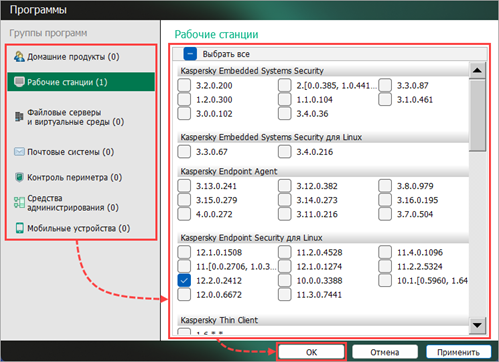499x362 pixels.
Task: Click the Мобильные устройства phone icon
Action: coord(20,228)
